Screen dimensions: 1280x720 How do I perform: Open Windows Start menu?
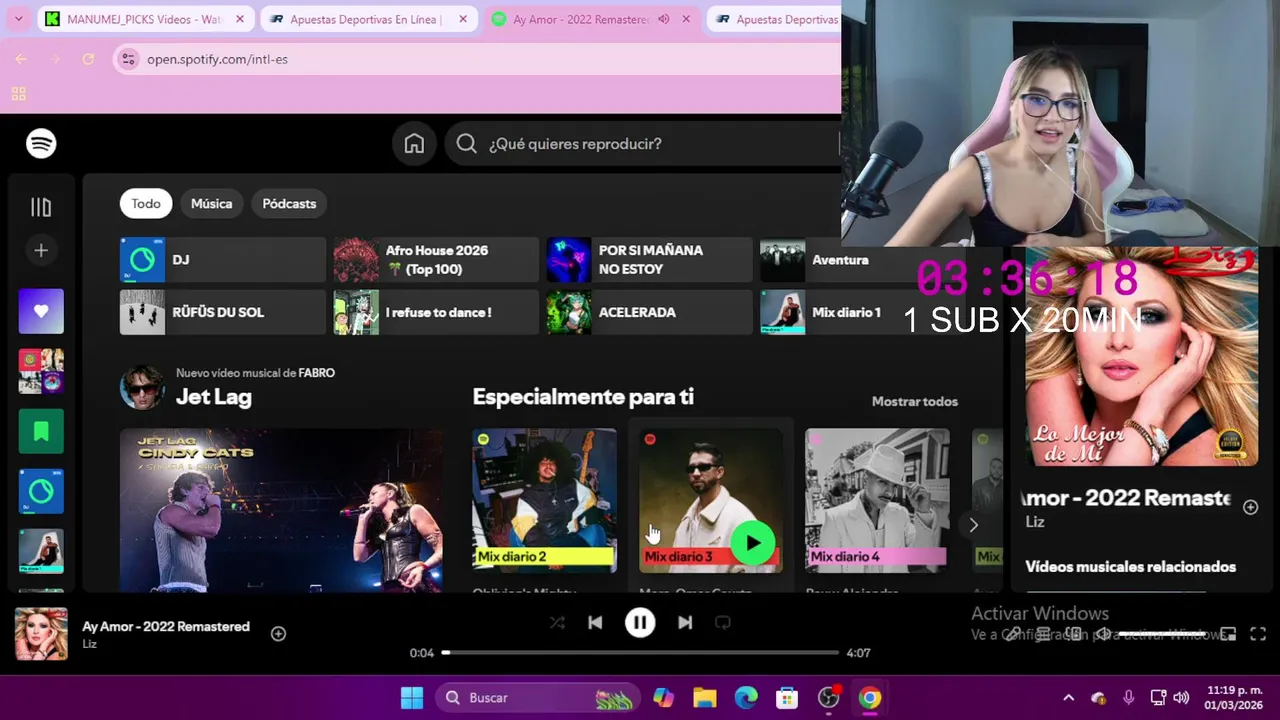point(412,698)
